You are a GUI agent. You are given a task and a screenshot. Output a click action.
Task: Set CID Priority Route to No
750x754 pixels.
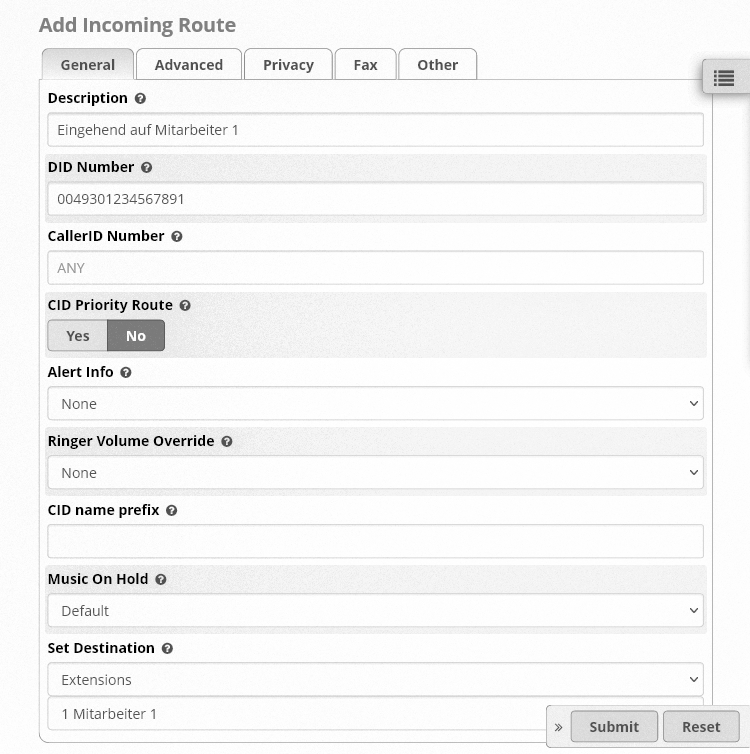coord(136,336)
